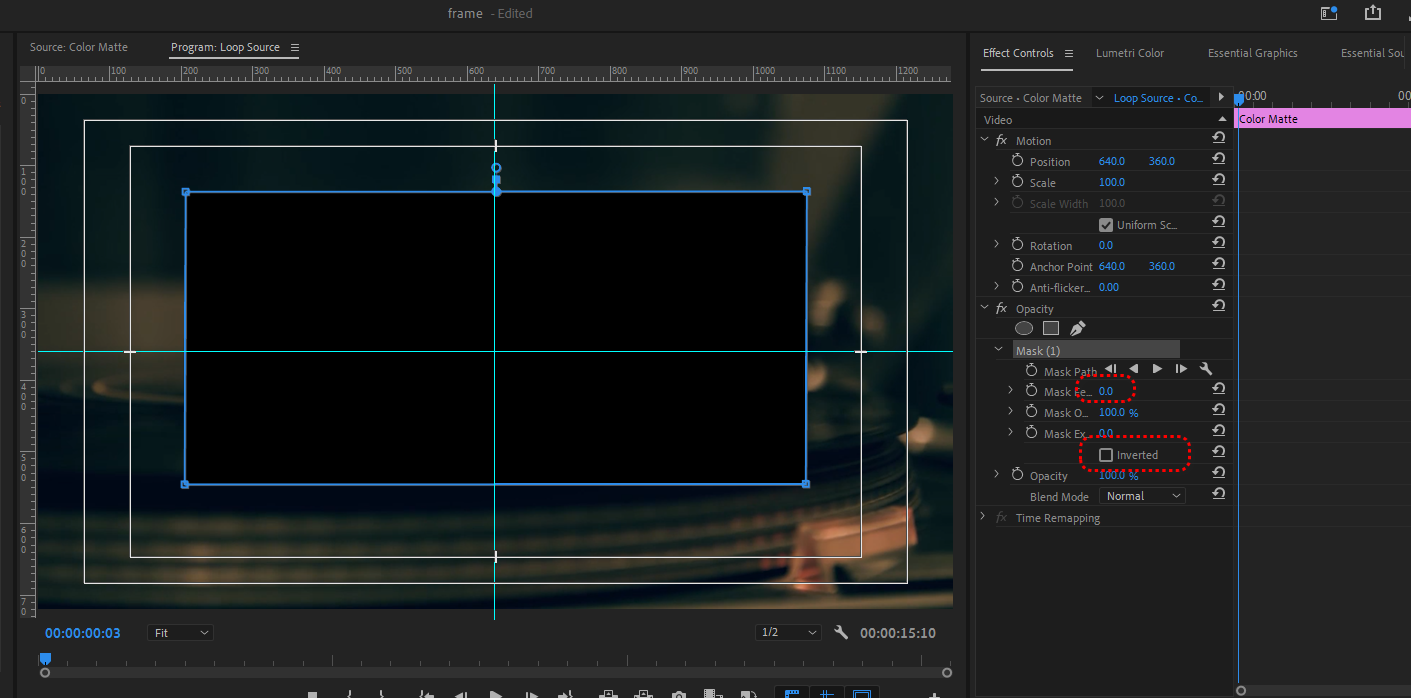The image size is (1411, 698).
Task: Click the Program monitor playhead marker
Action: coord(45,659)
